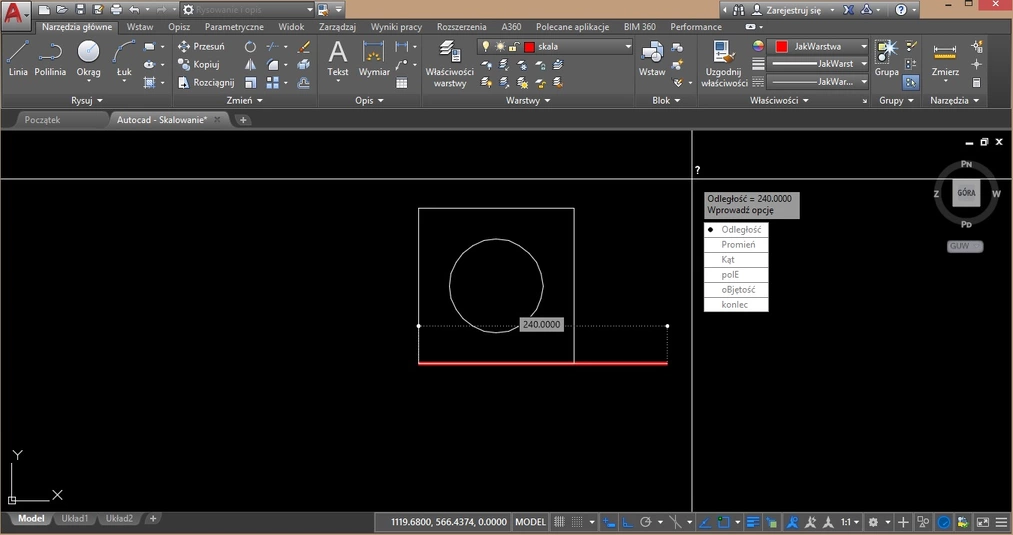Click the Zmierz (measure) tool
The image size is (1013, 535).
click(945, 58)
